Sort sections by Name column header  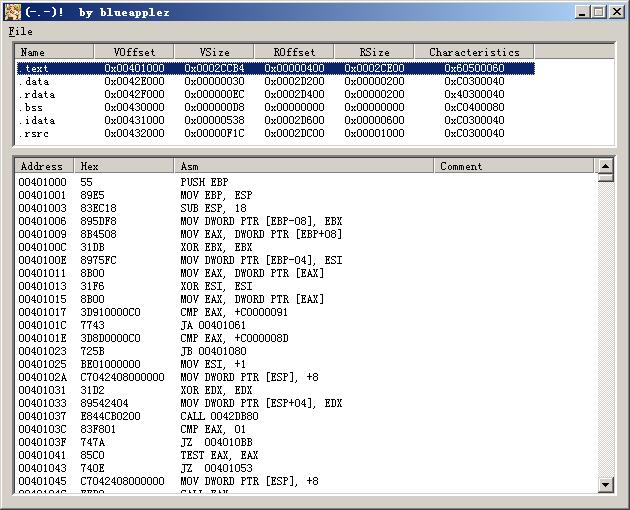pos(54,52)
